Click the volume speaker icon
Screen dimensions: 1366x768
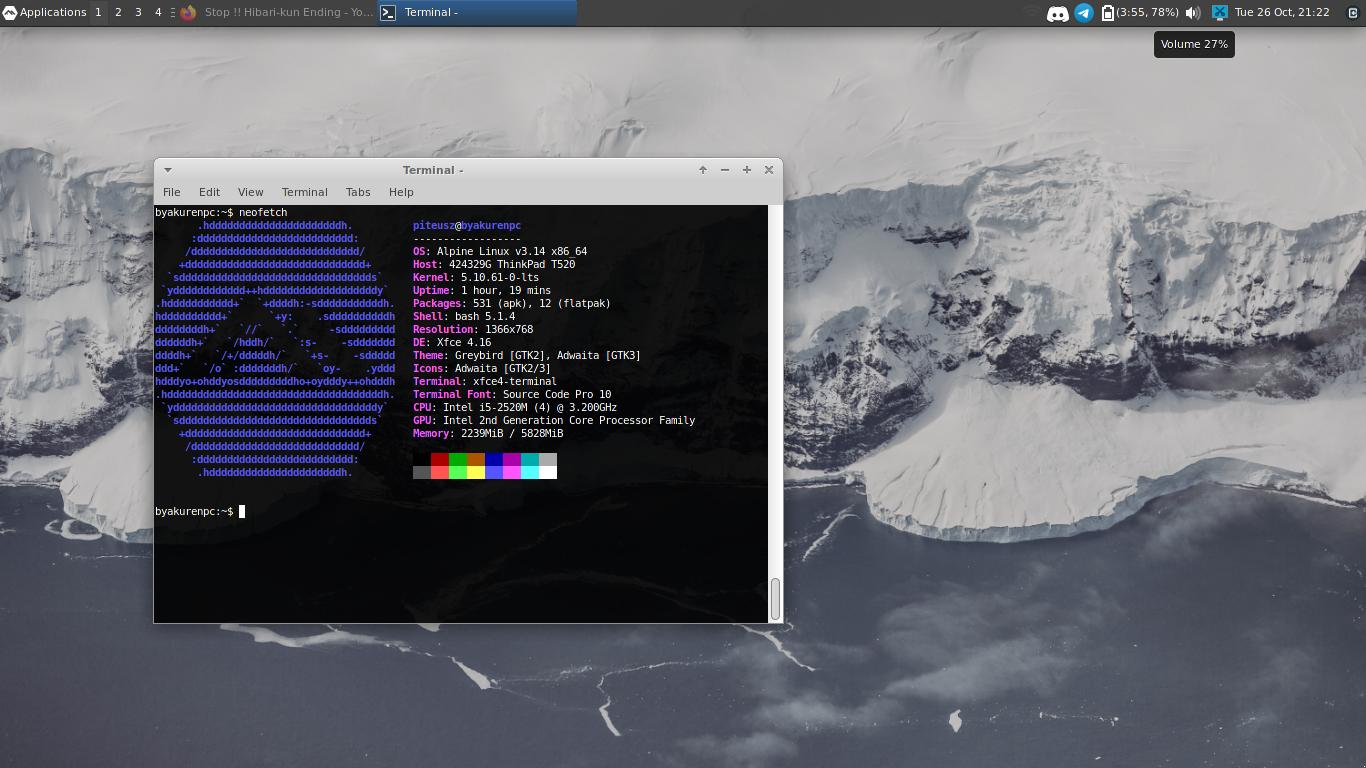click(1192, 13)
